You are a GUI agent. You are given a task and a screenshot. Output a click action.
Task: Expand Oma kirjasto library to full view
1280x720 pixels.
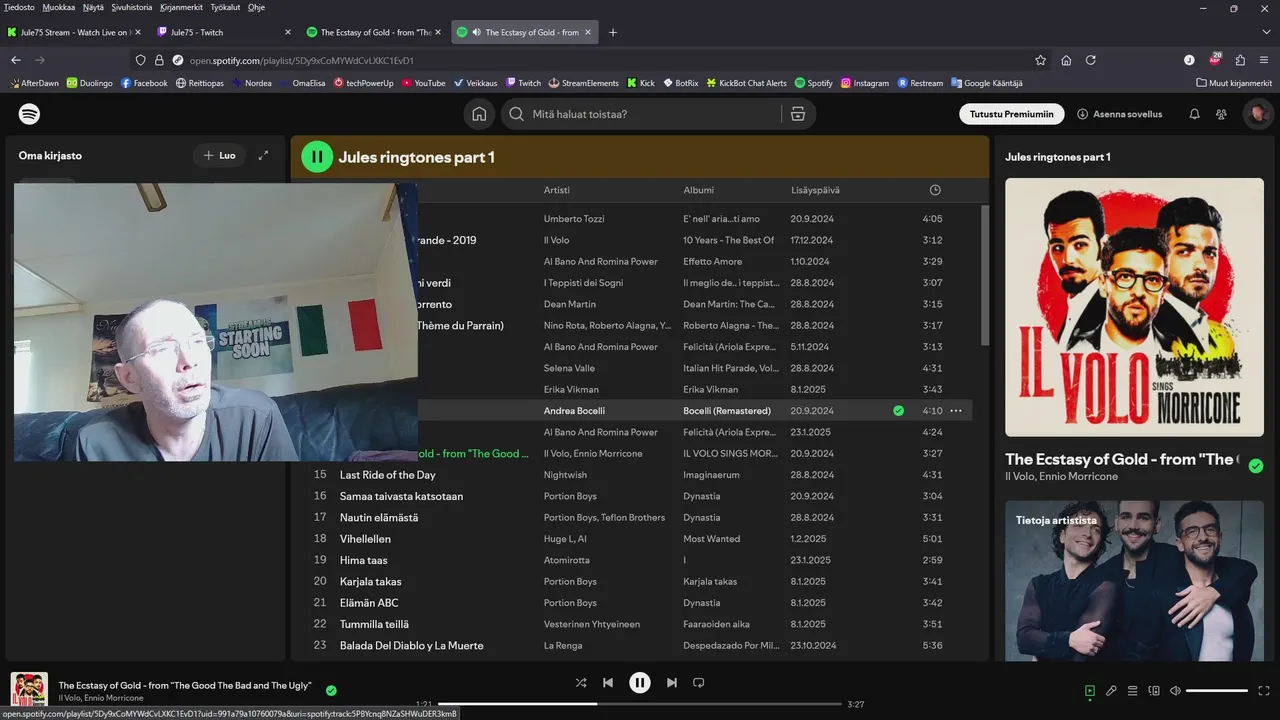coord(263,156)
